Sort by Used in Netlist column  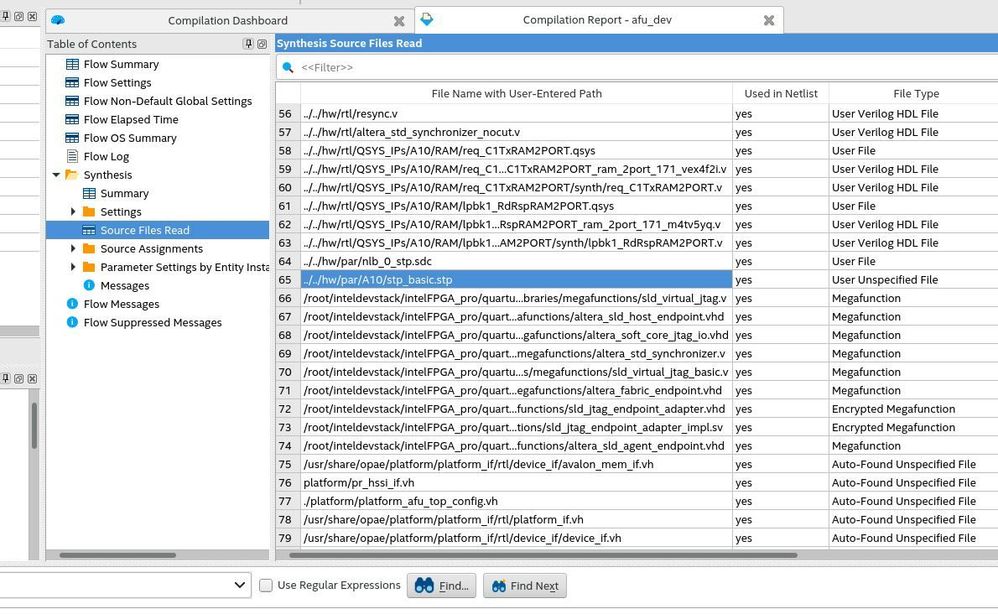pyautogui.click(x=781, y=94)
